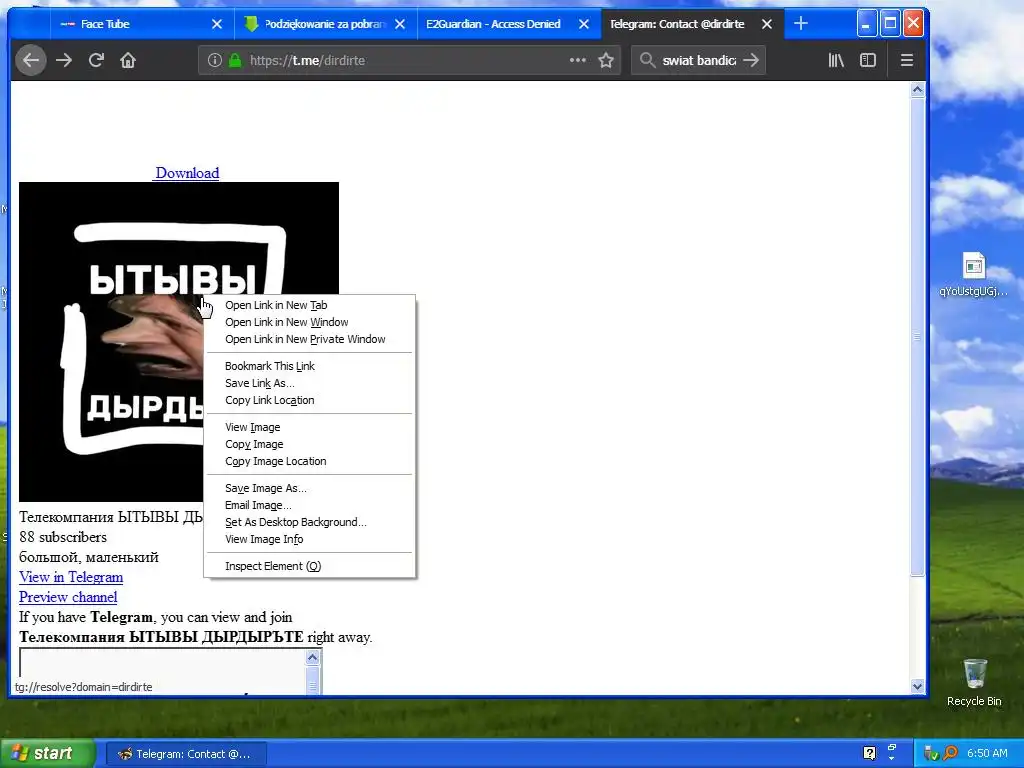Open the Firefox hamburger menu
The image size is (1024, 768).
(x=906, y=61)
